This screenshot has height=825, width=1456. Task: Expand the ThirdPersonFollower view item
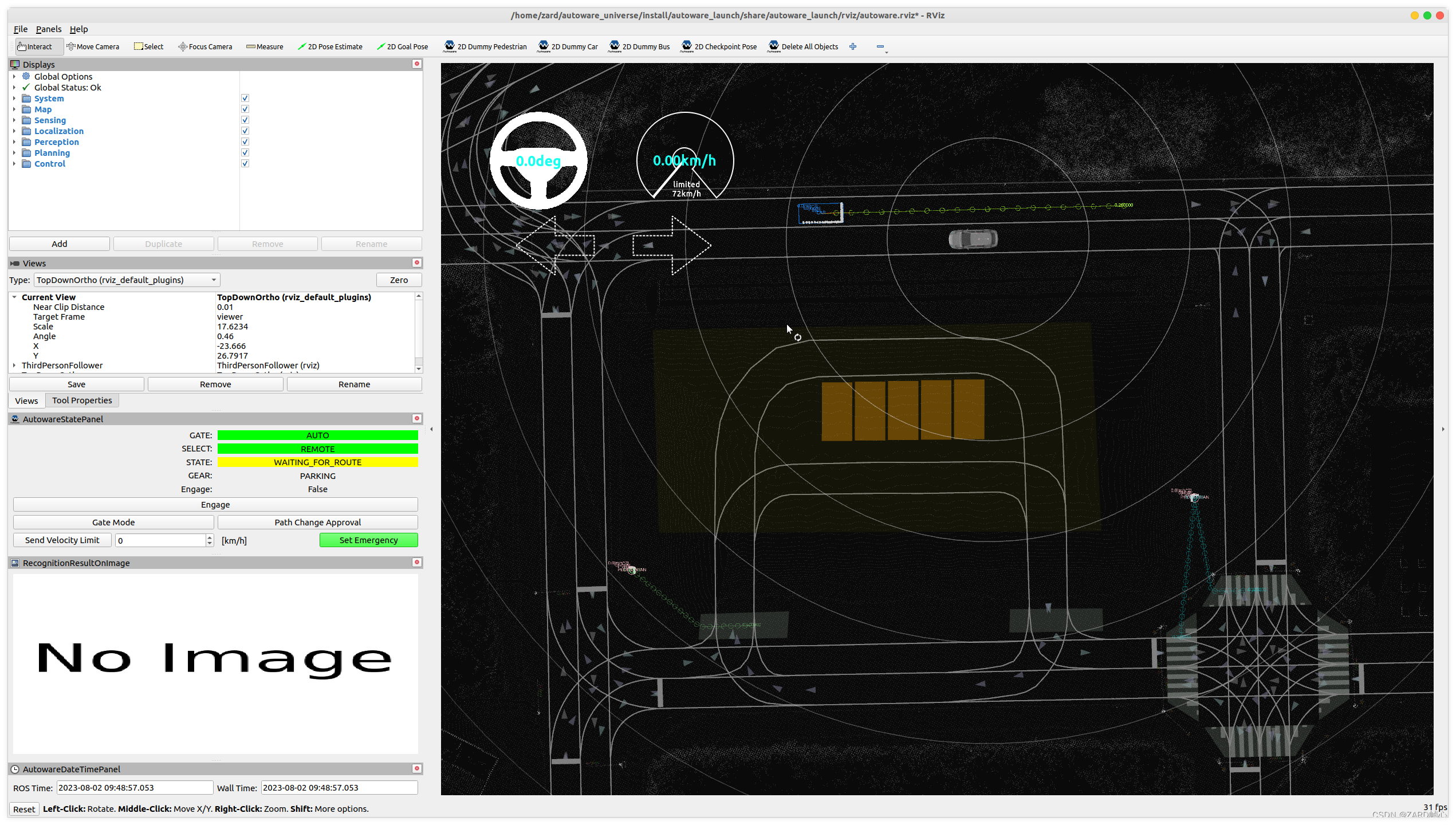(x=14, y=366)
